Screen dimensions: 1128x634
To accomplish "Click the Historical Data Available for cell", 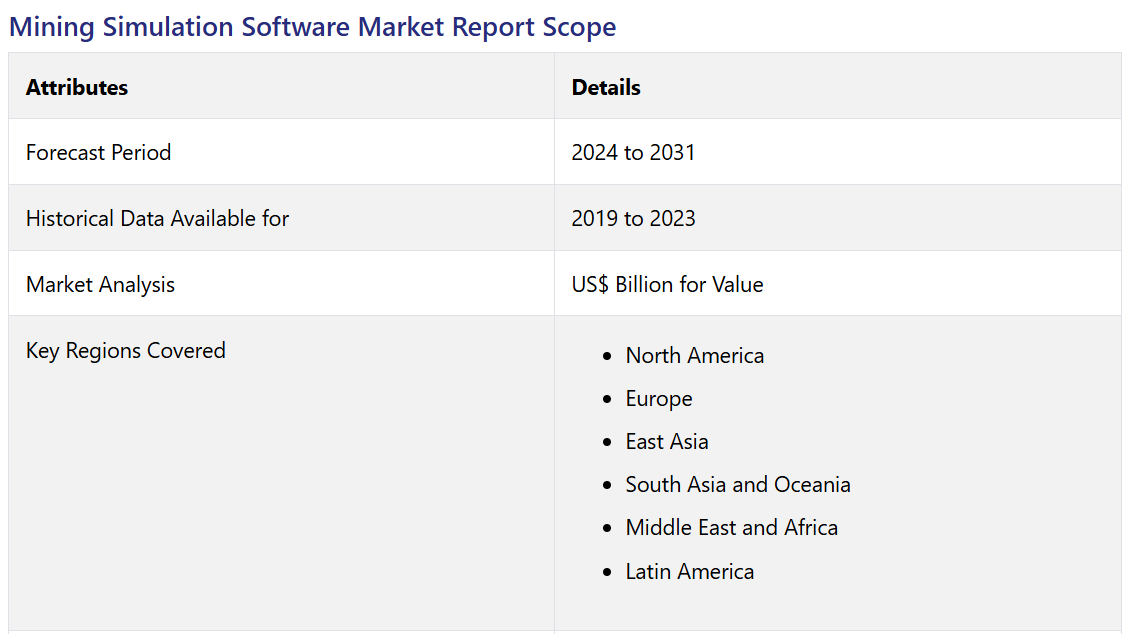I will click(157, 219).
